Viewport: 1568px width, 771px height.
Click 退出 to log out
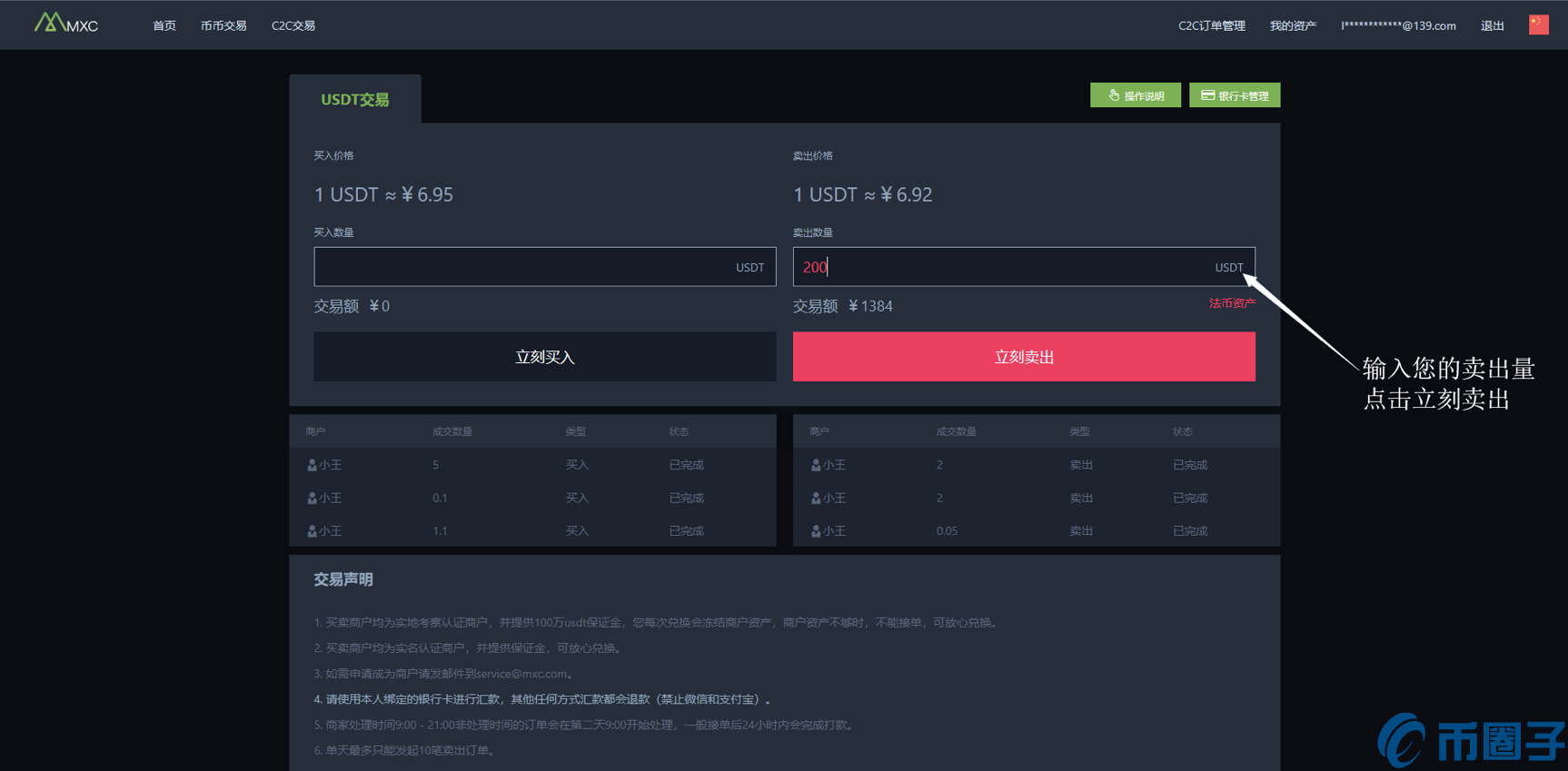1492,25
